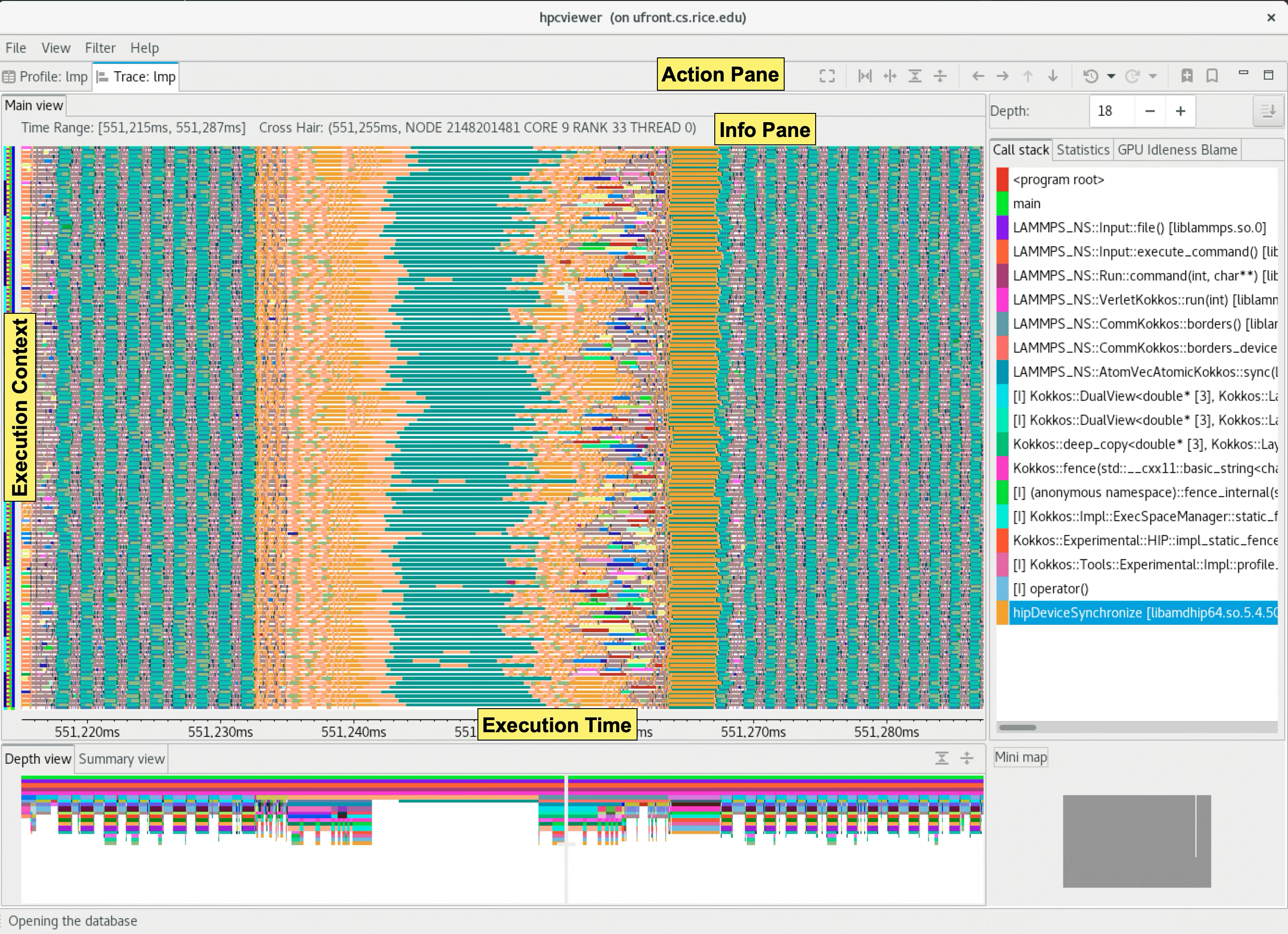Reset the trace view to full extent
Screen dimensions: 1288x934
tap(827, 75)
